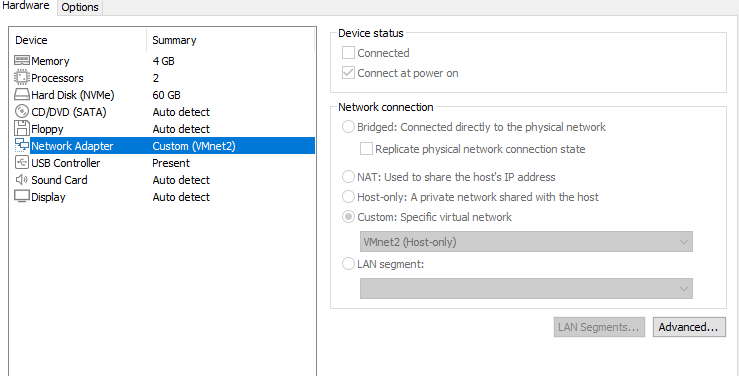
Task: Open the VMnet2 (Host-only) dropdown
Action: (x=526, y=242)
